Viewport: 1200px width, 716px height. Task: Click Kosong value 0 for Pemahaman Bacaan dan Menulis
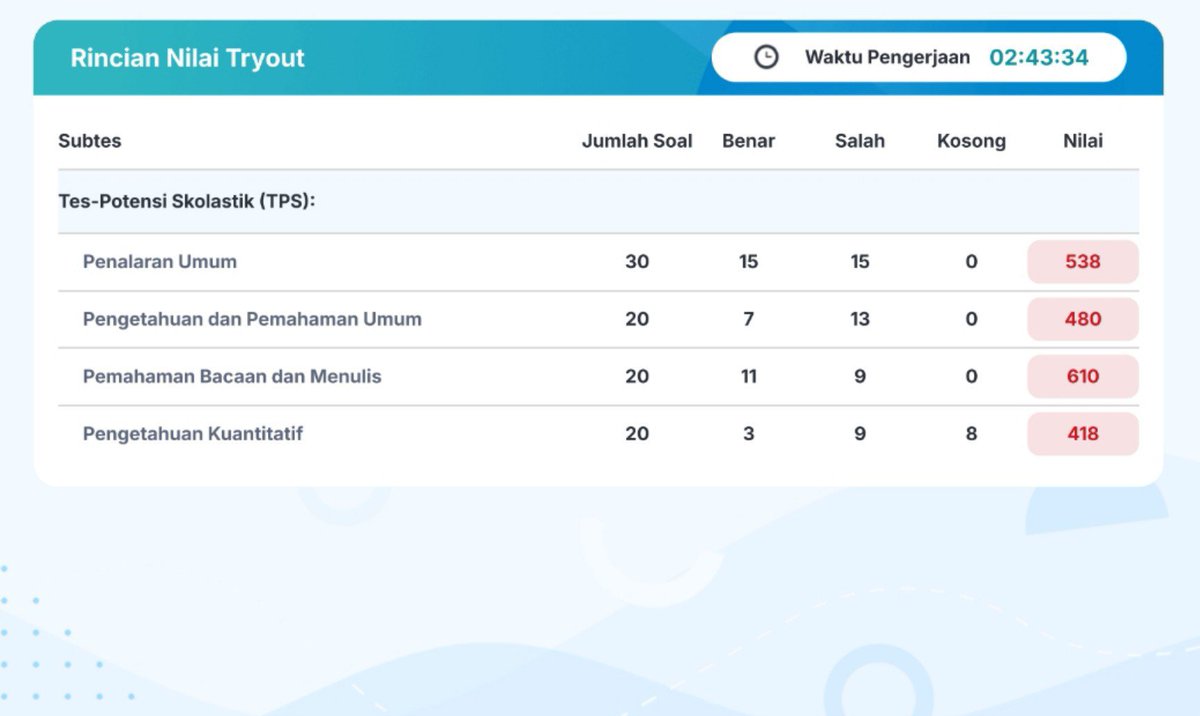click(971, 376)
